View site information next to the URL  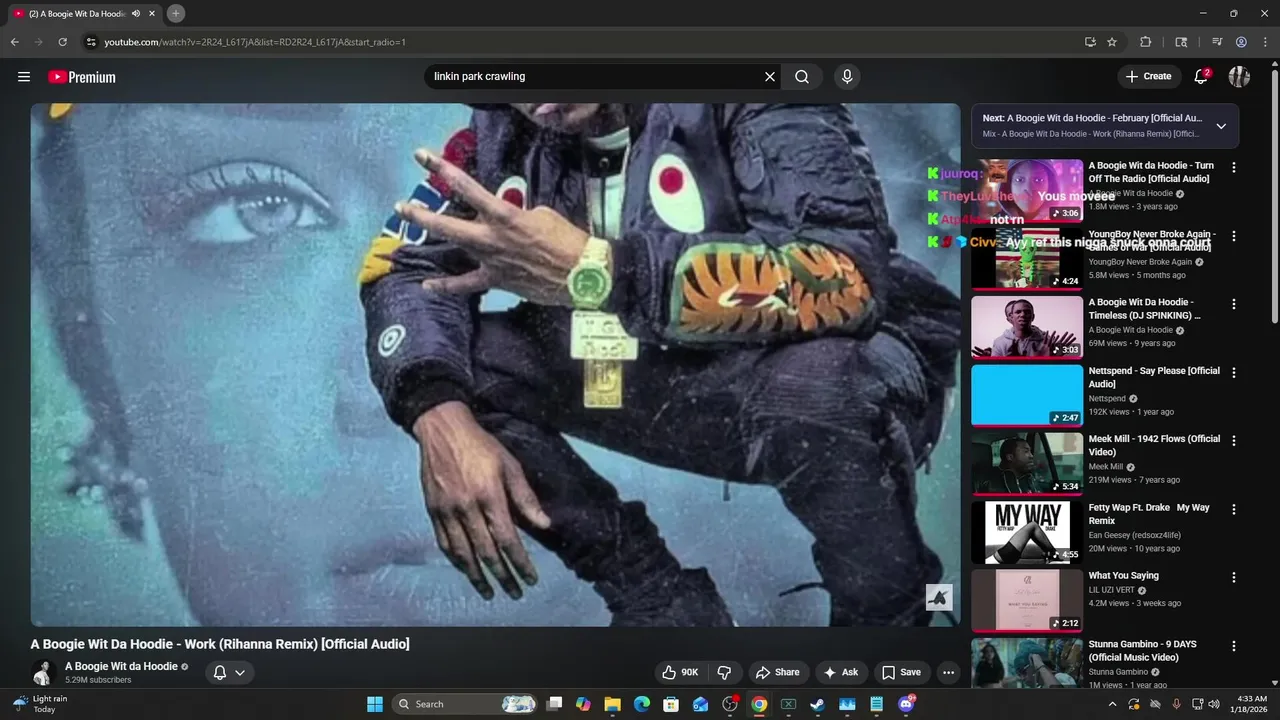pyautogui.click(x=91, y=42)
